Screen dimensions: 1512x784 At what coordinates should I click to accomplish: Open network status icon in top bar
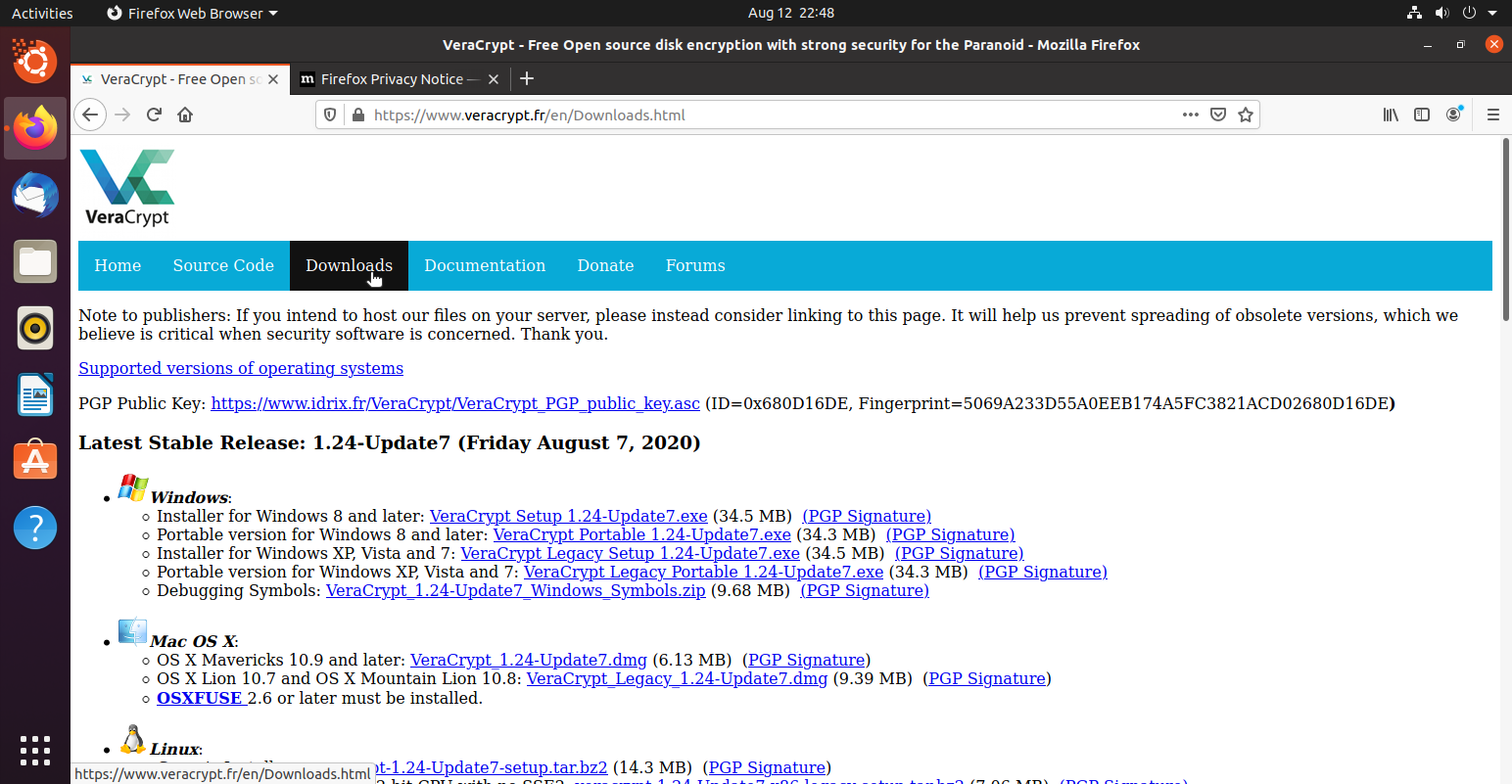pos(1414,13)
